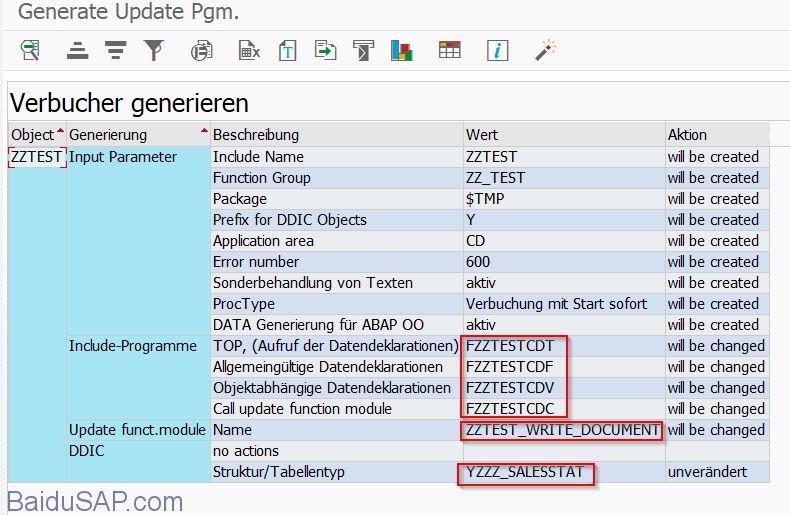Viewport: 790px width, 515px height.
Task: Select the ZZTEST object cell
Action: click(x=36, y=157)
